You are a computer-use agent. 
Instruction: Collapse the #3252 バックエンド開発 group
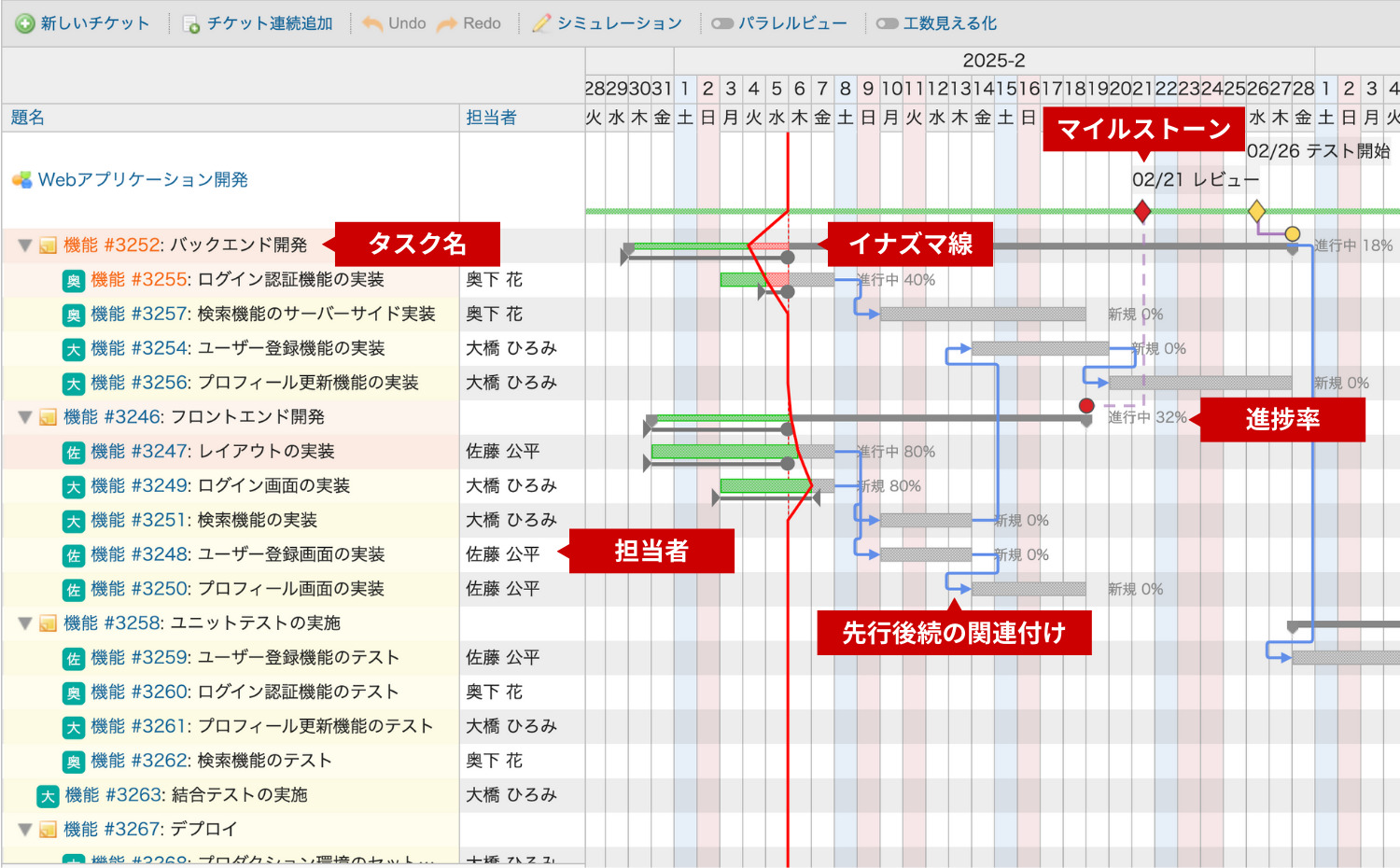click(x=25, y=245)
